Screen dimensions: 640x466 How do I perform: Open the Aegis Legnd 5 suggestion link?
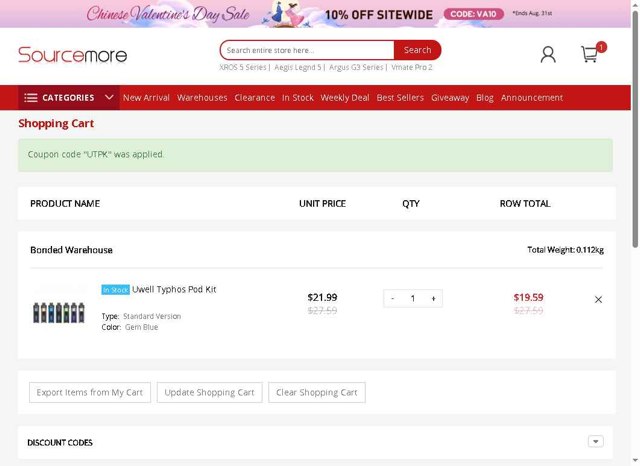click(298, 67)
